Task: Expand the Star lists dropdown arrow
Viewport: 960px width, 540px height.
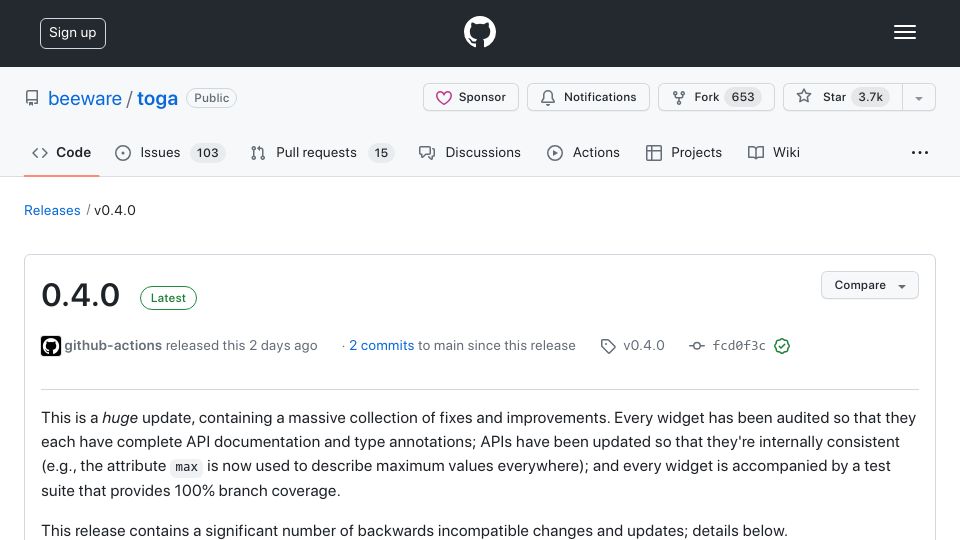Action: tap(919, 98)
